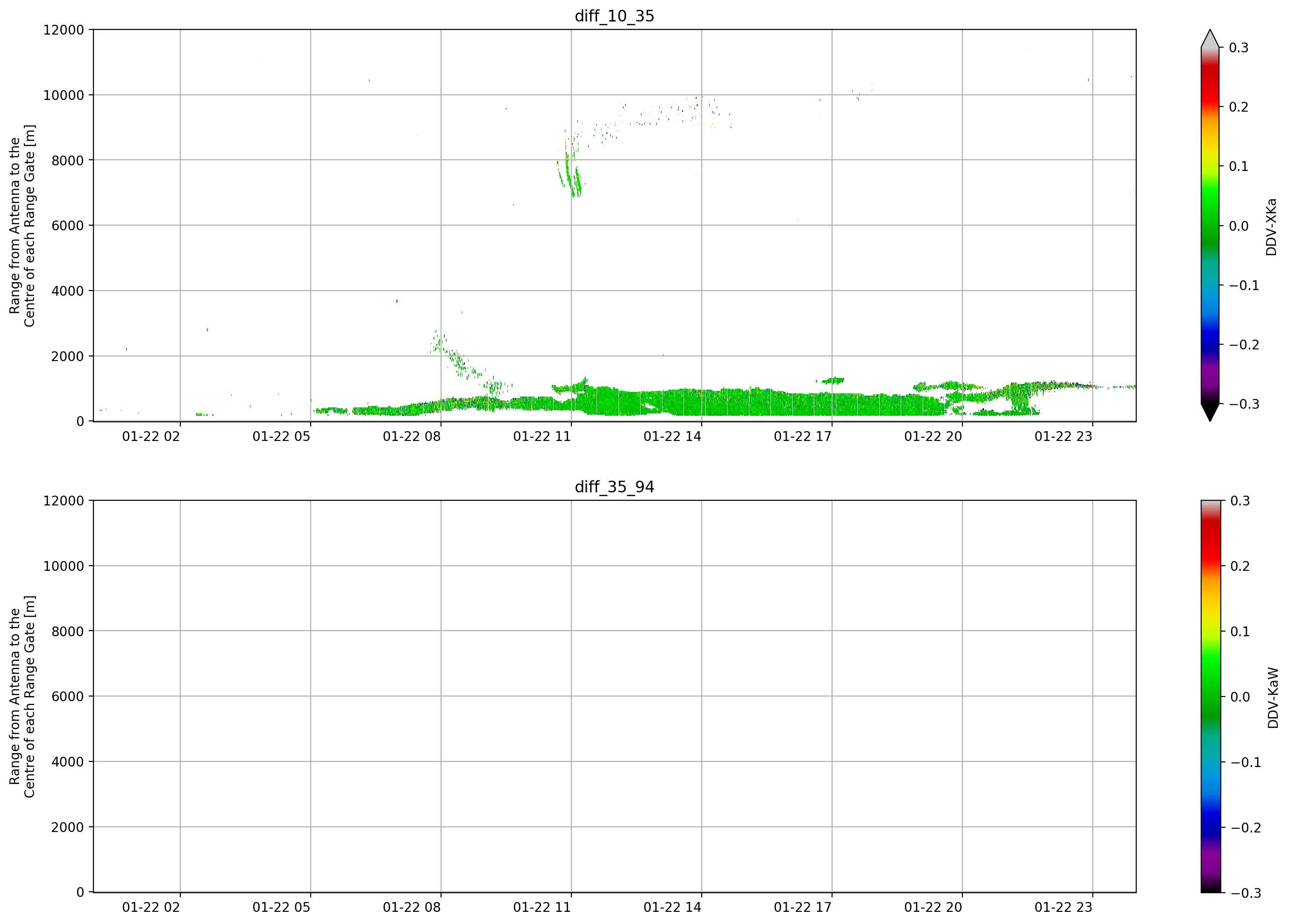Image resolution: width=1289 pixels, height=924 pixels.
Task: Click the gray over-range arrow on DDV-XKa colorbar
Action: (x=1210, y=39)
